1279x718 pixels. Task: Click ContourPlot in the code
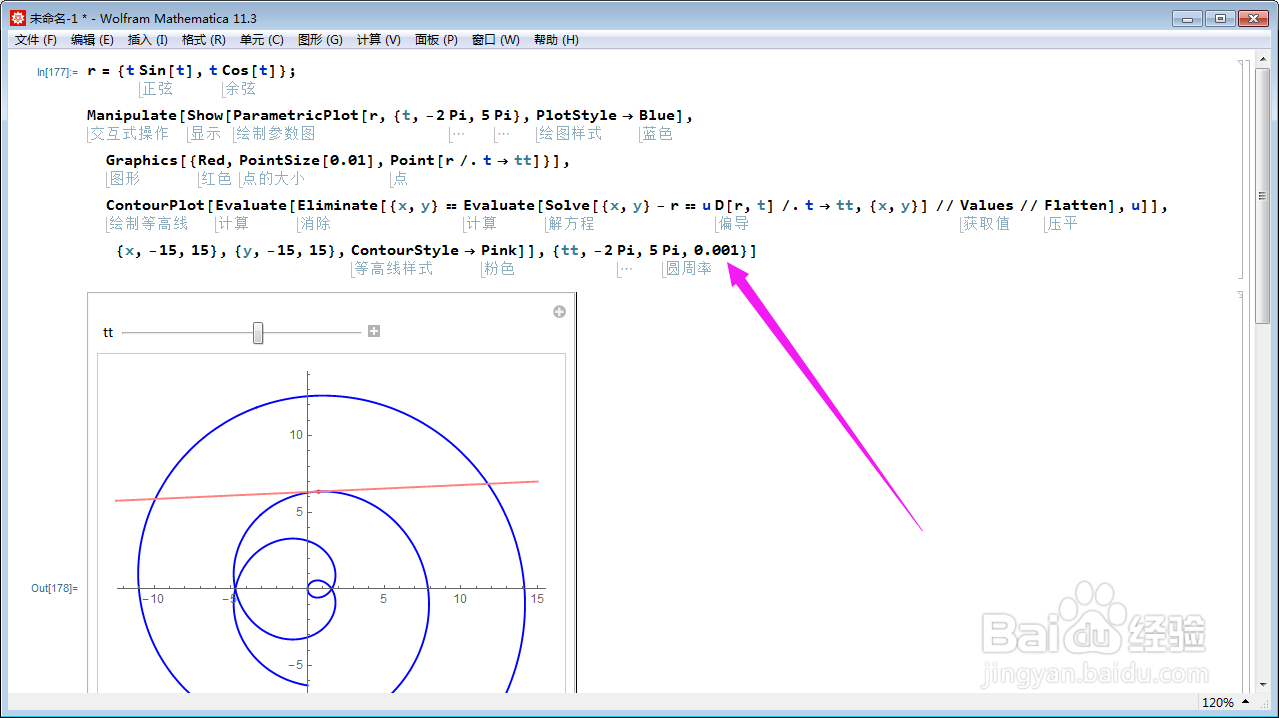(x=155, y=205)
